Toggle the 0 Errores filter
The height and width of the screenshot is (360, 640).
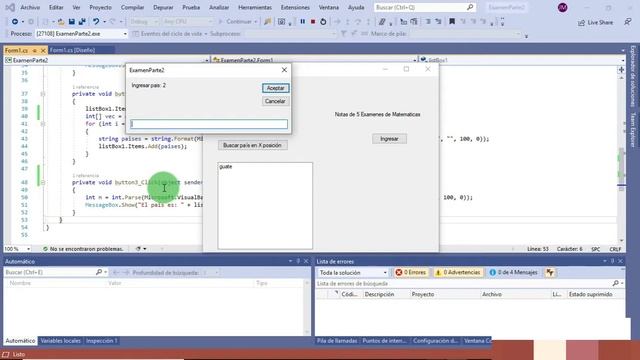(411, 272)
